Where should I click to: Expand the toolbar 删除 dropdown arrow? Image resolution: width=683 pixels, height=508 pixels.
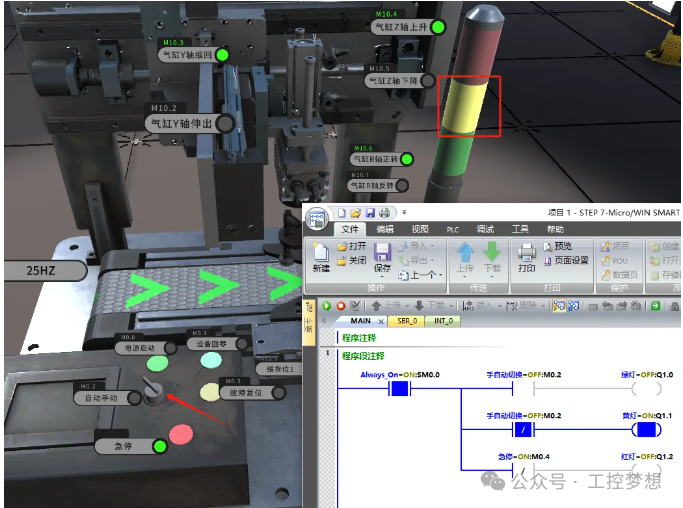(543, 306)
